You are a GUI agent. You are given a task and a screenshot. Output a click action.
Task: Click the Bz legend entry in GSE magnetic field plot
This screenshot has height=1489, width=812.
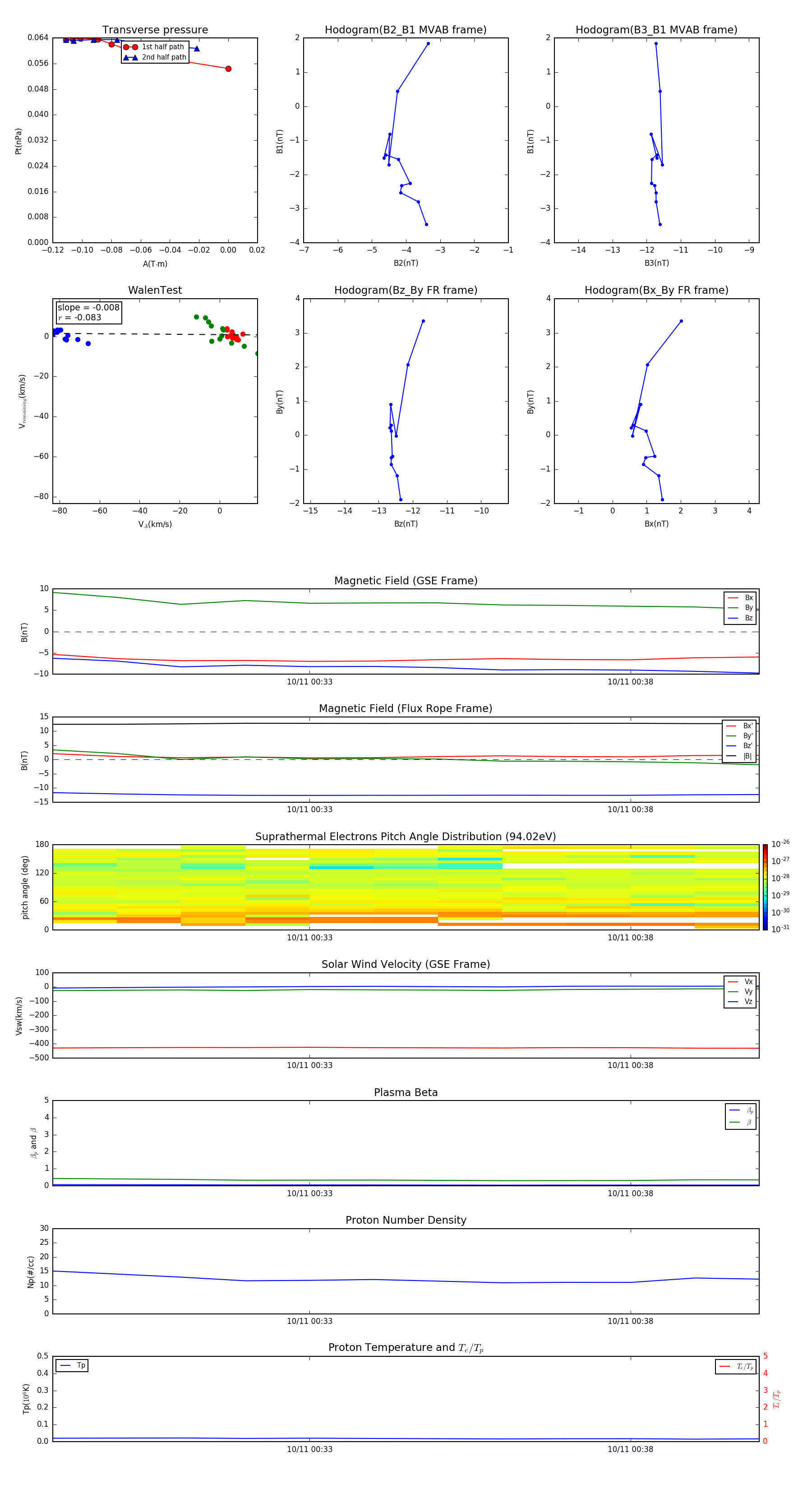(x=740, y=618)
